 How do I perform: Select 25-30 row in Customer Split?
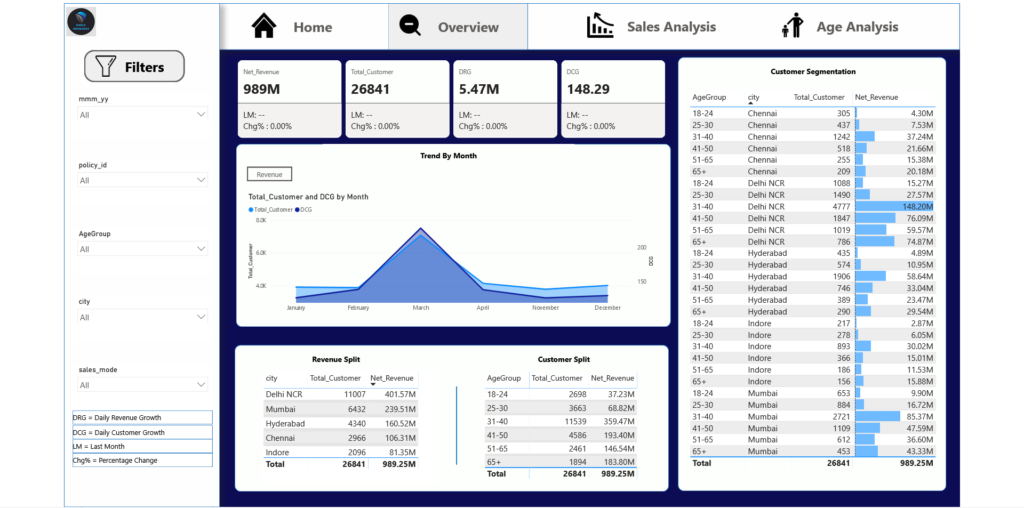(x=561, y=408)
